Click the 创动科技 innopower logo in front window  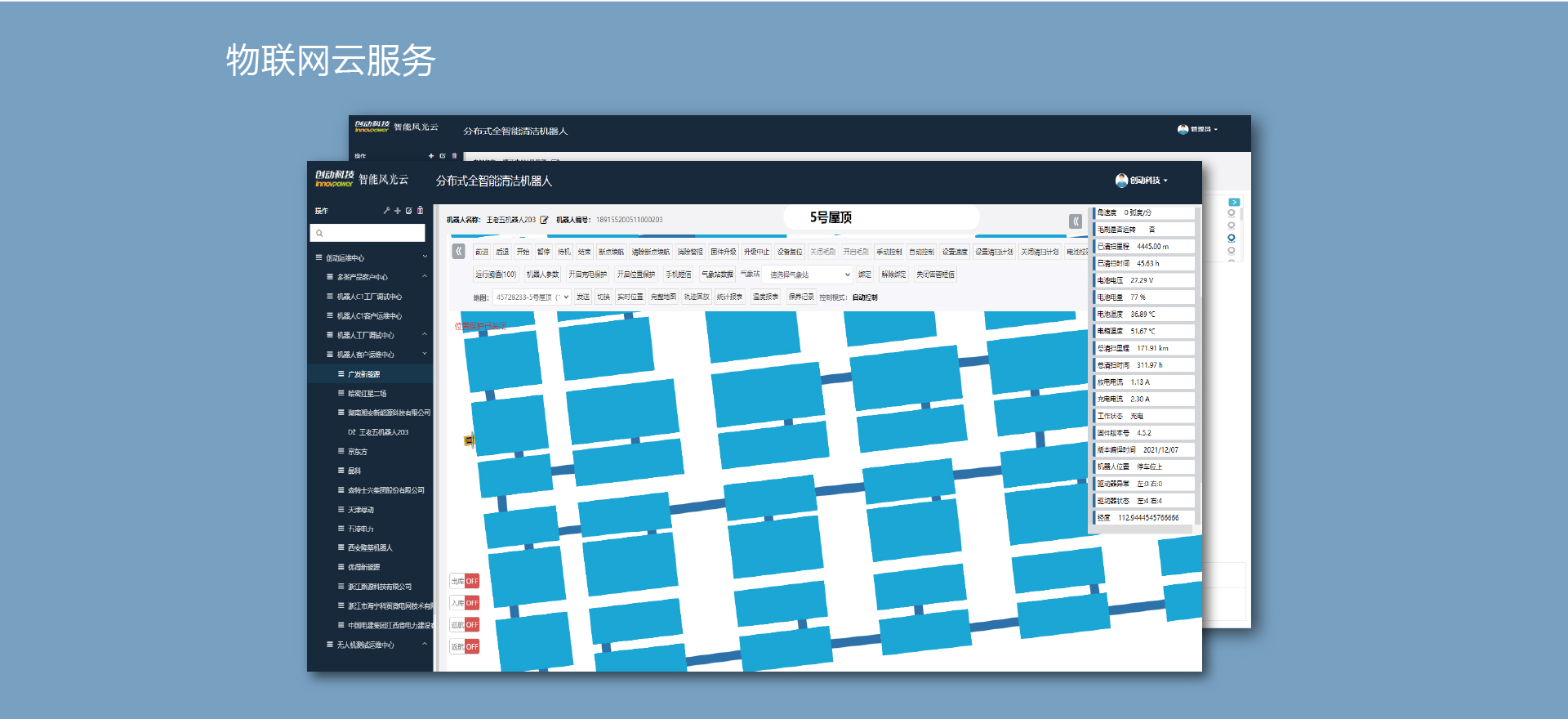(x=335, y=179)
